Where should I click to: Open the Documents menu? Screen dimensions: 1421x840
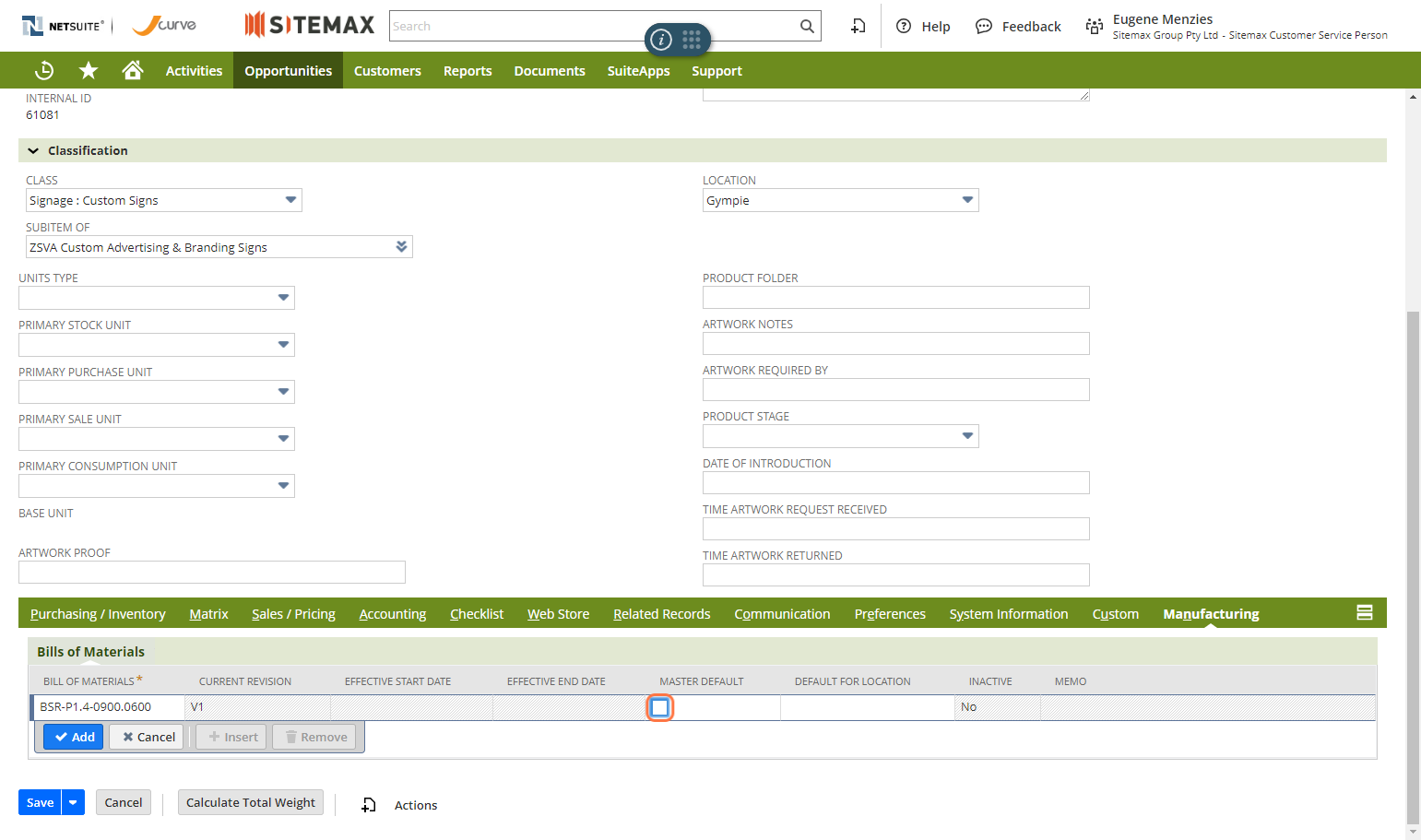(x=550, y=70)
